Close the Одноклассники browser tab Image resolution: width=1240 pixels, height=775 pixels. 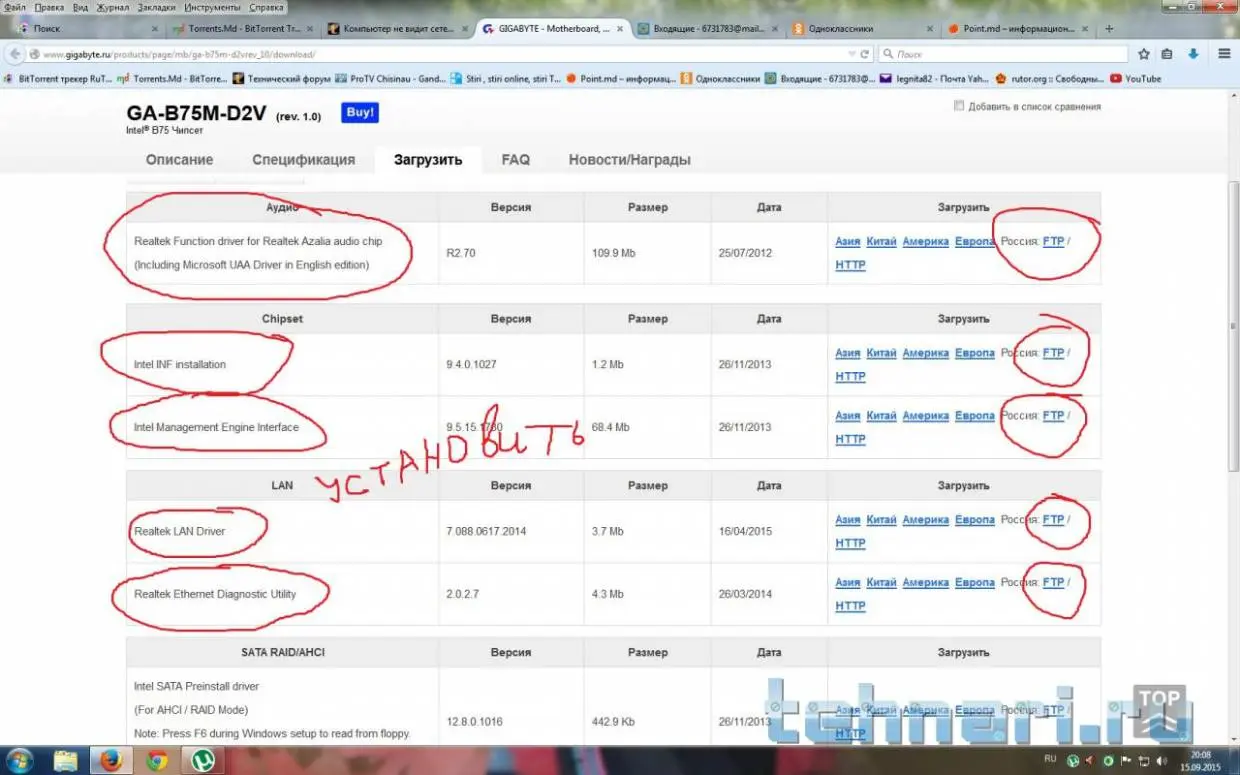click(x=931, y=29)
